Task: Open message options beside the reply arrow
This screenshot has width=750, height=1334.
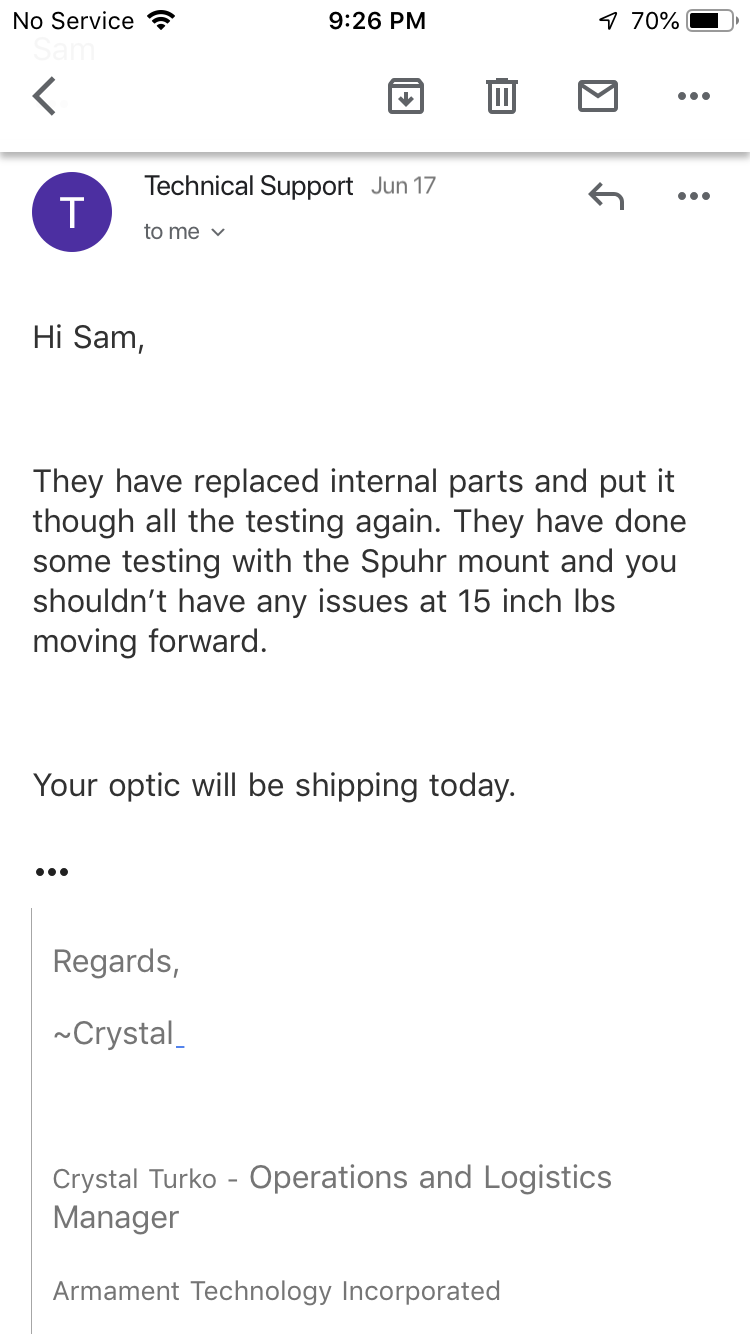Action: pos(693,197)
